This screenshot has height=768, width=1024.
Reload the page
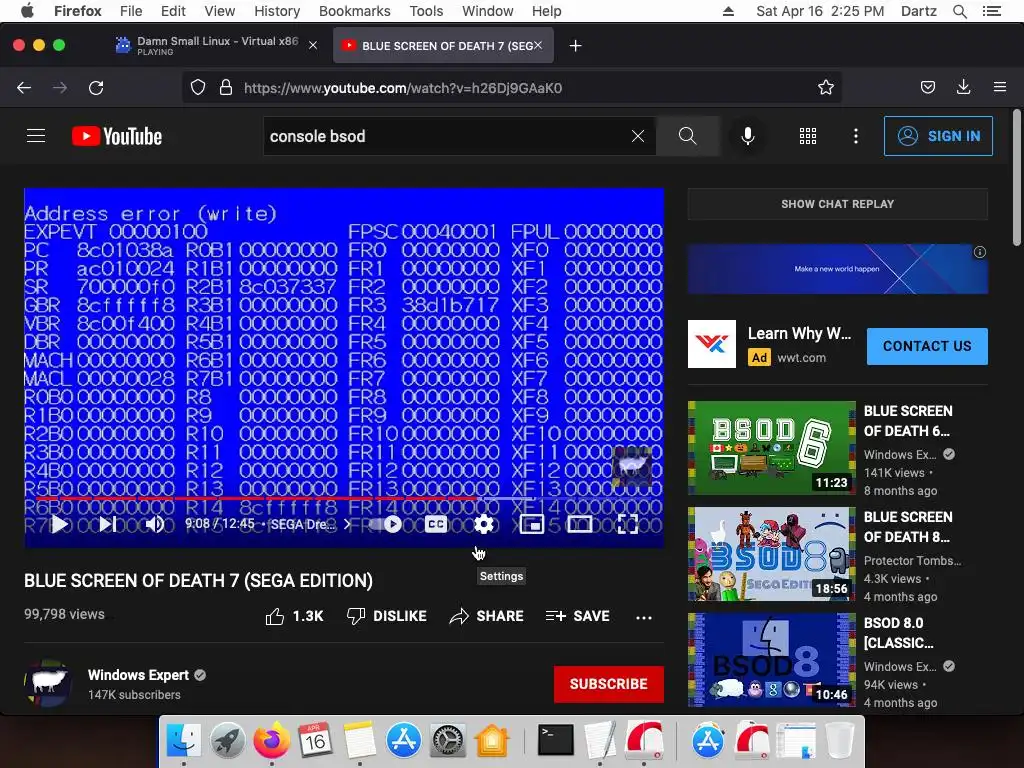(96, 88)
